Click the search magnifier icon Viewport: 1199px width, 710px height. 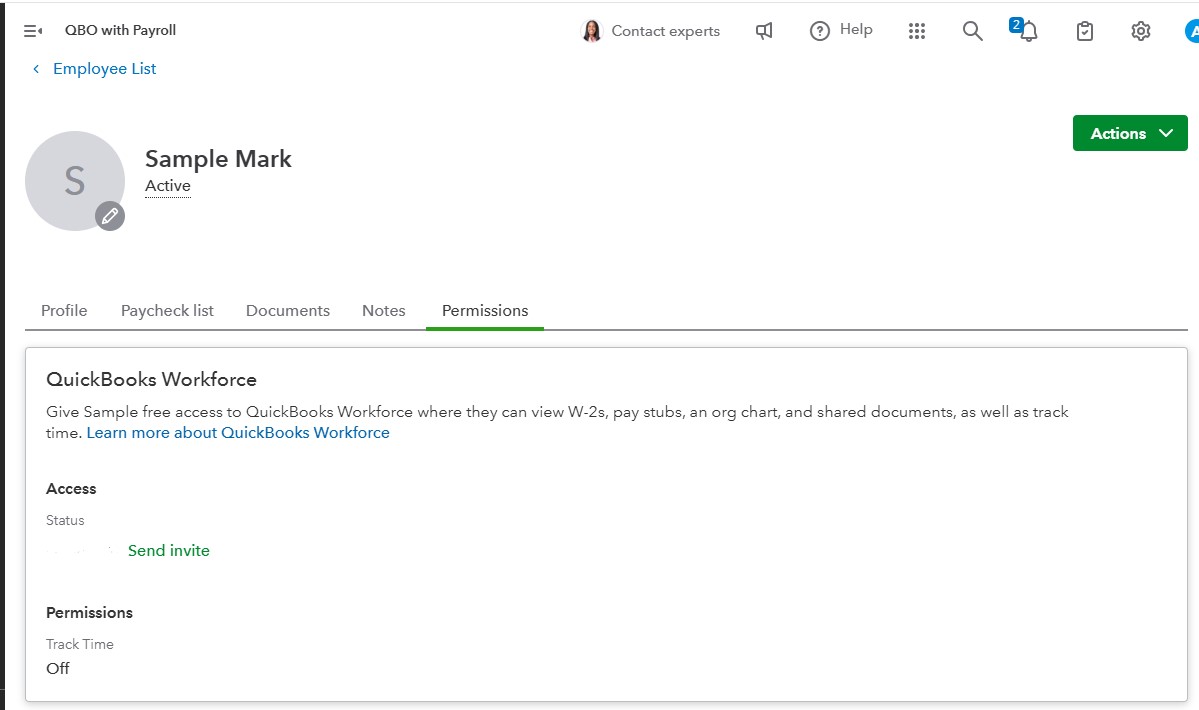point(972,31)
